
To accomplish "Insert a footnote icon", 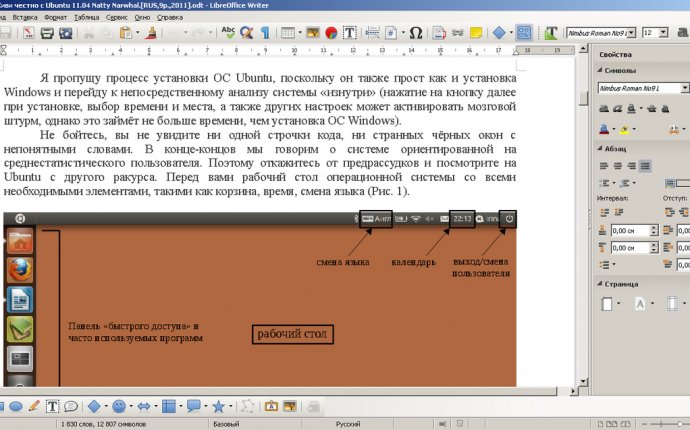I will (x=439, y=33).
